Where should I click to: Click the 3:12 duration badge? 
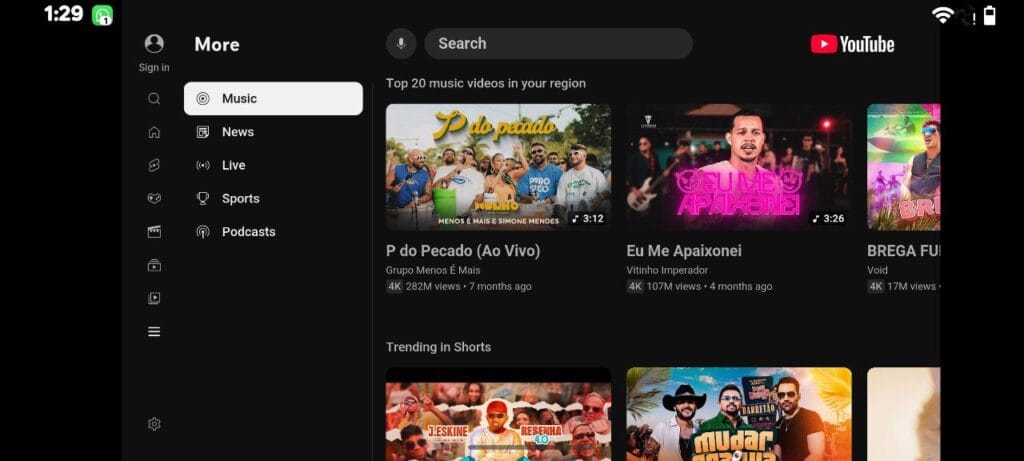[587, 219]
